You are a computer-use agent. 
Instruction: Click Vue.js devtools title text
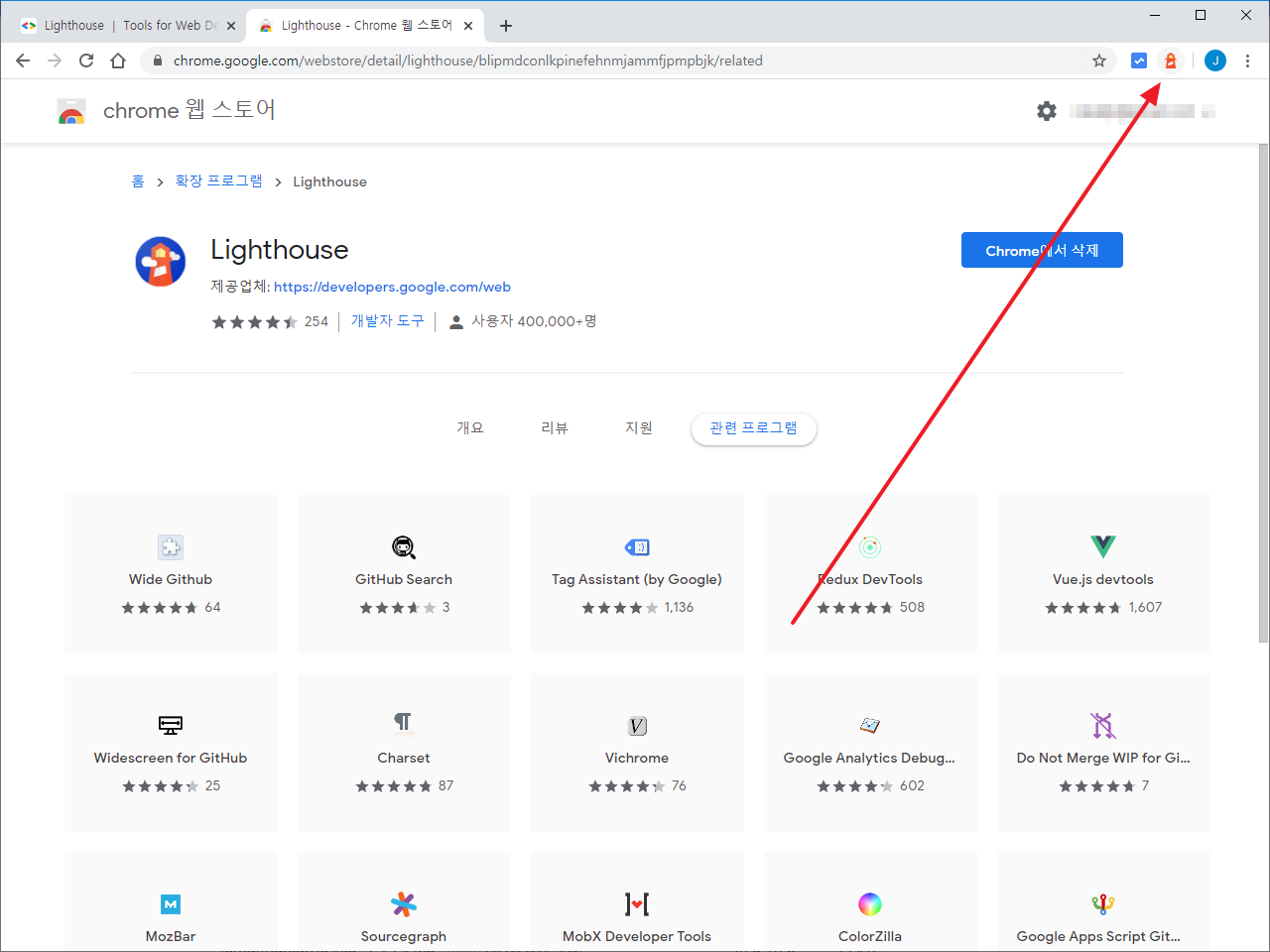coord(1103,579)
